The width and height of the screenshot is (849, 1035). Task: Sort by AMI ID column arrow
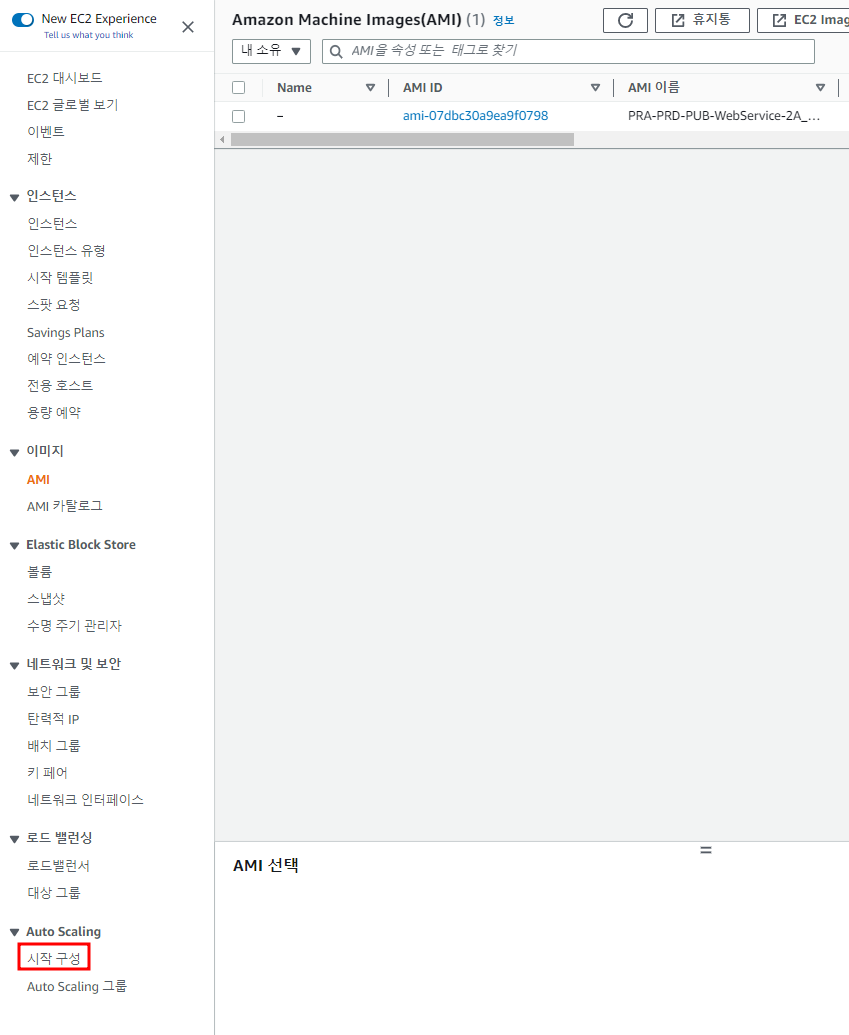[595, 88]
